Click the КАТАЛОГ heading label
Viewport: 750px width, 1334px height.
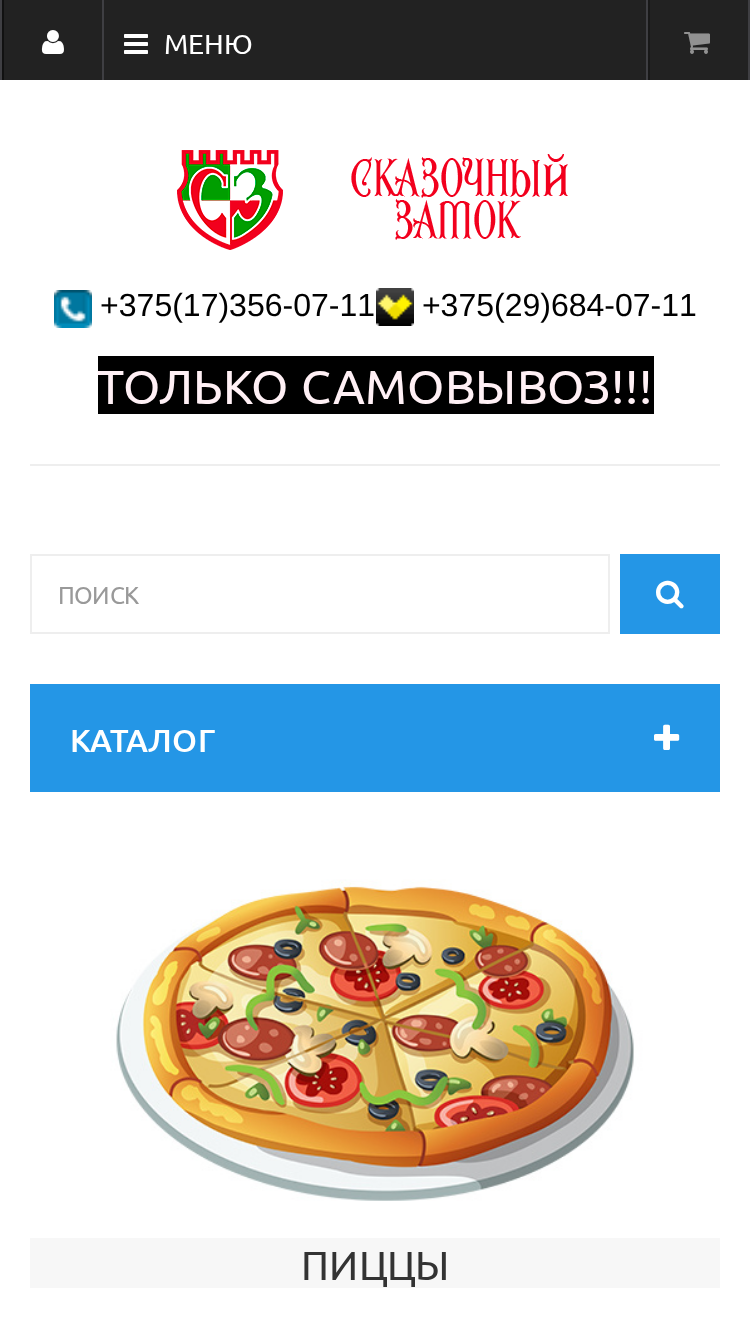(x=143, y=741)
